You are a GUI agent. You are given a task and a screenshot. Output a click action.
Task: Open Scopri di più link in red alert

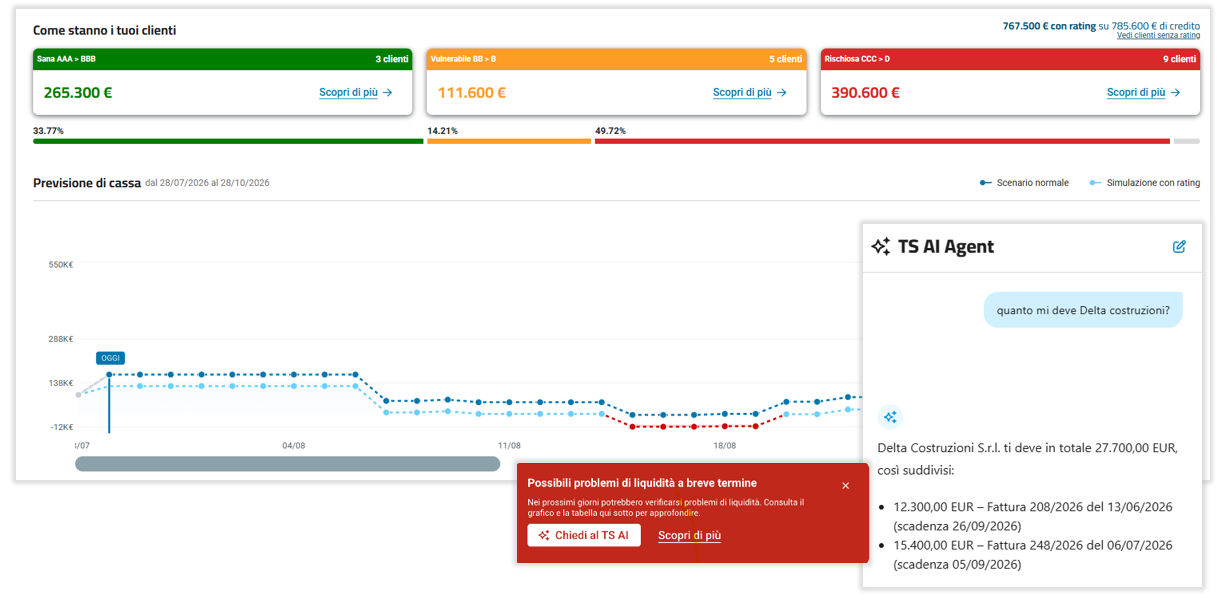[689, 535]
